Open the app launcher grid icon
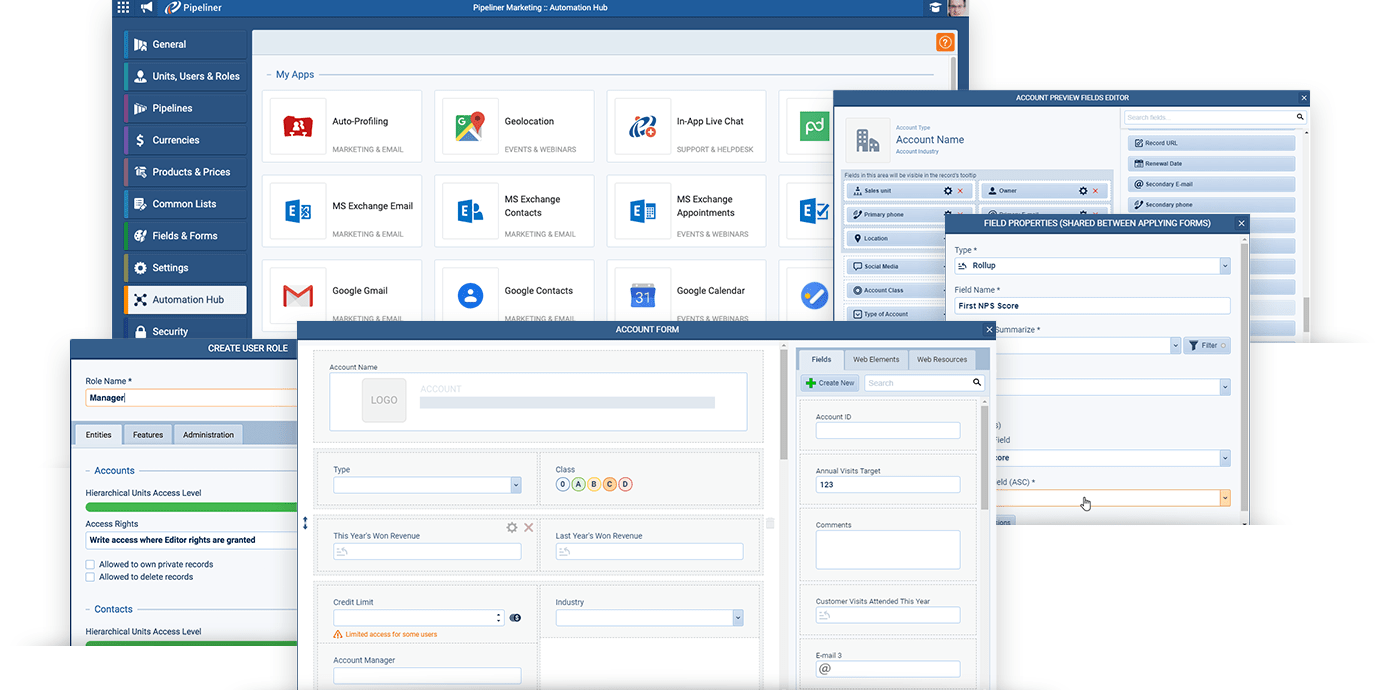This screenshot has height=690, width=1398. pyautogui.click(x=123, y=7)
